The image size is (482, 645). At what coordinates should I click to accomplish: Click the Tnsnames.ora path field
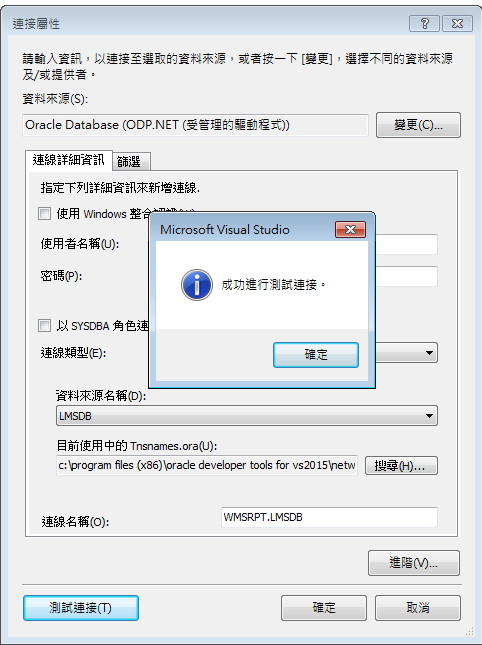click(207, 465)
